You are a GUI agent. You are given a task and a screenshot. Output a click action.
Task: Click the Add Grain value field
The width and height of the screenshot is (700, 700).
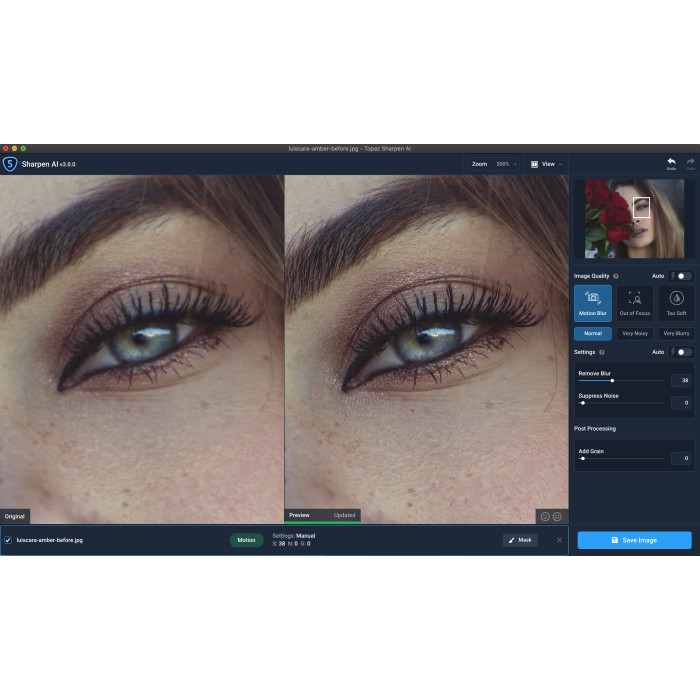(681, 458)
